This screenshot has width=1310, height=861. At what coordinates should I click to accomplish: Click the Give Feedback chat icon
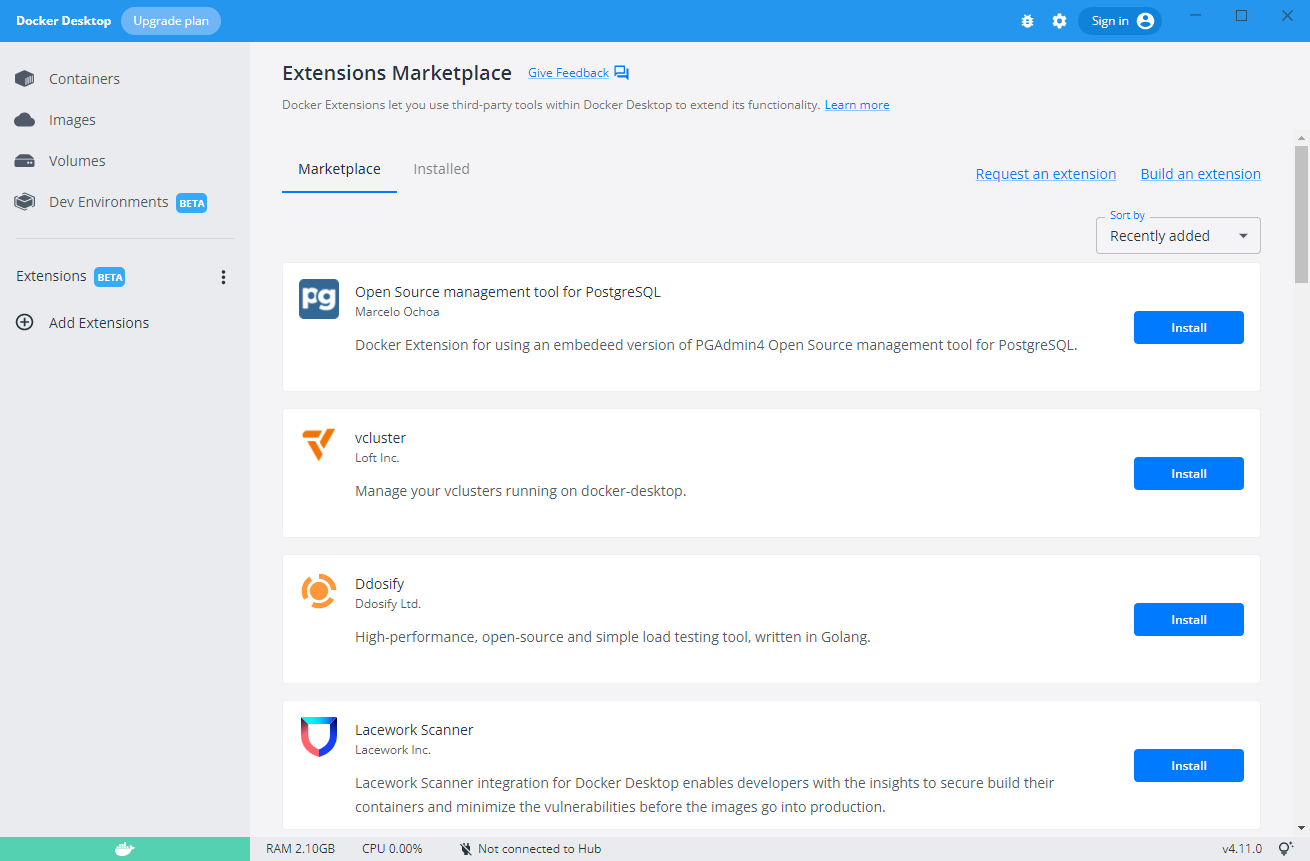pyautogui.click(x=622, y=73)
